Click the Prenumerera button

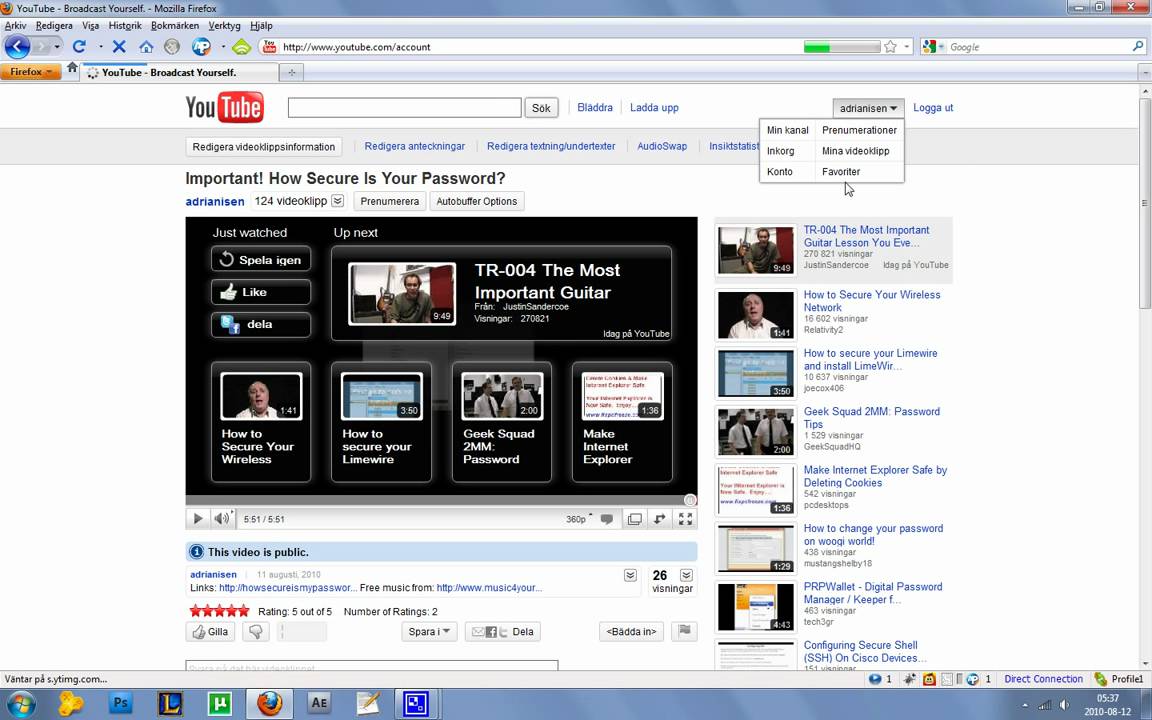tap(389, 201)
